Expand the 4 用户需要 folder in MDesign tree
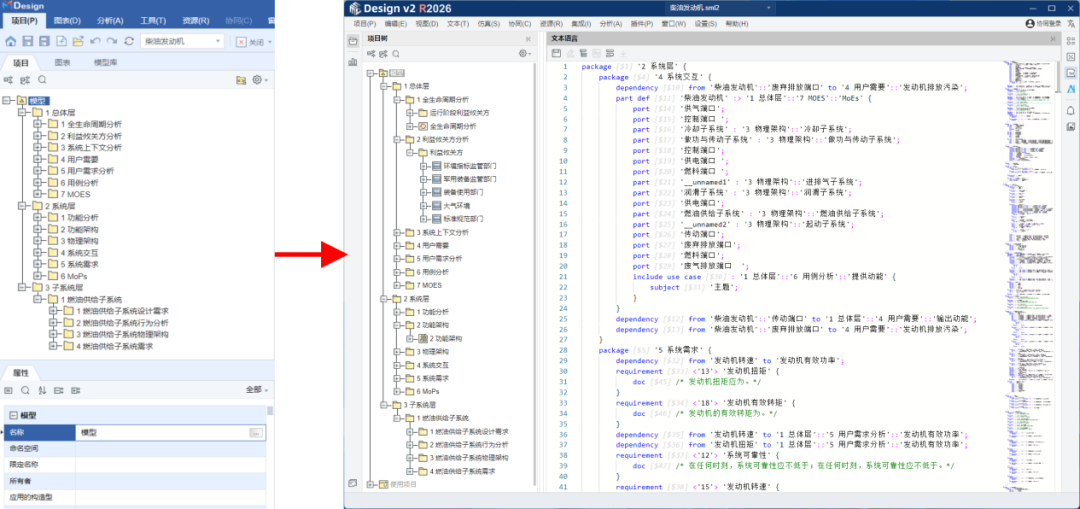 tap(38, 159)
